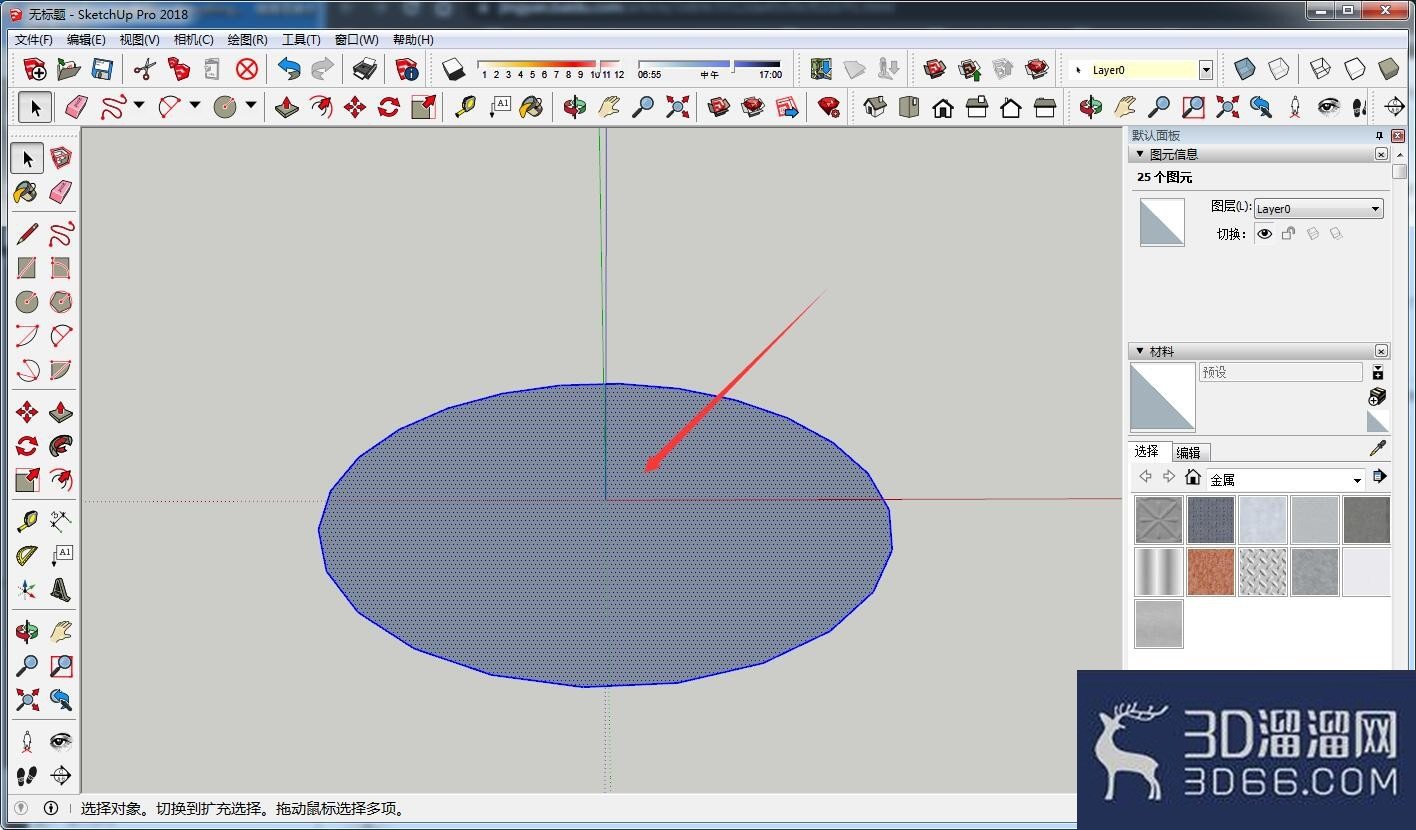The image size is (1416, 830).
Task: Click the materials home button
Action: tap(1192, 478)
